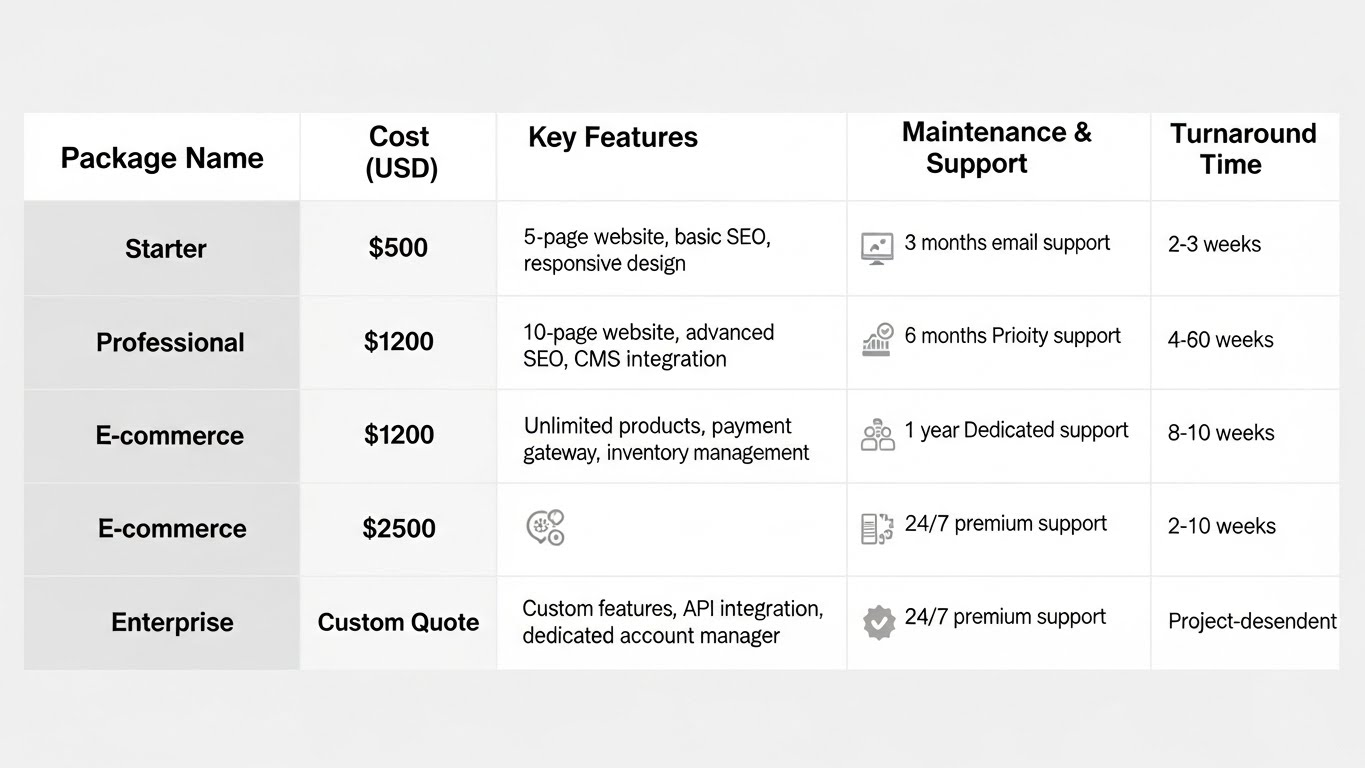
Task: Click the monitor icon beside email support
Action: [x=877, y=247]
